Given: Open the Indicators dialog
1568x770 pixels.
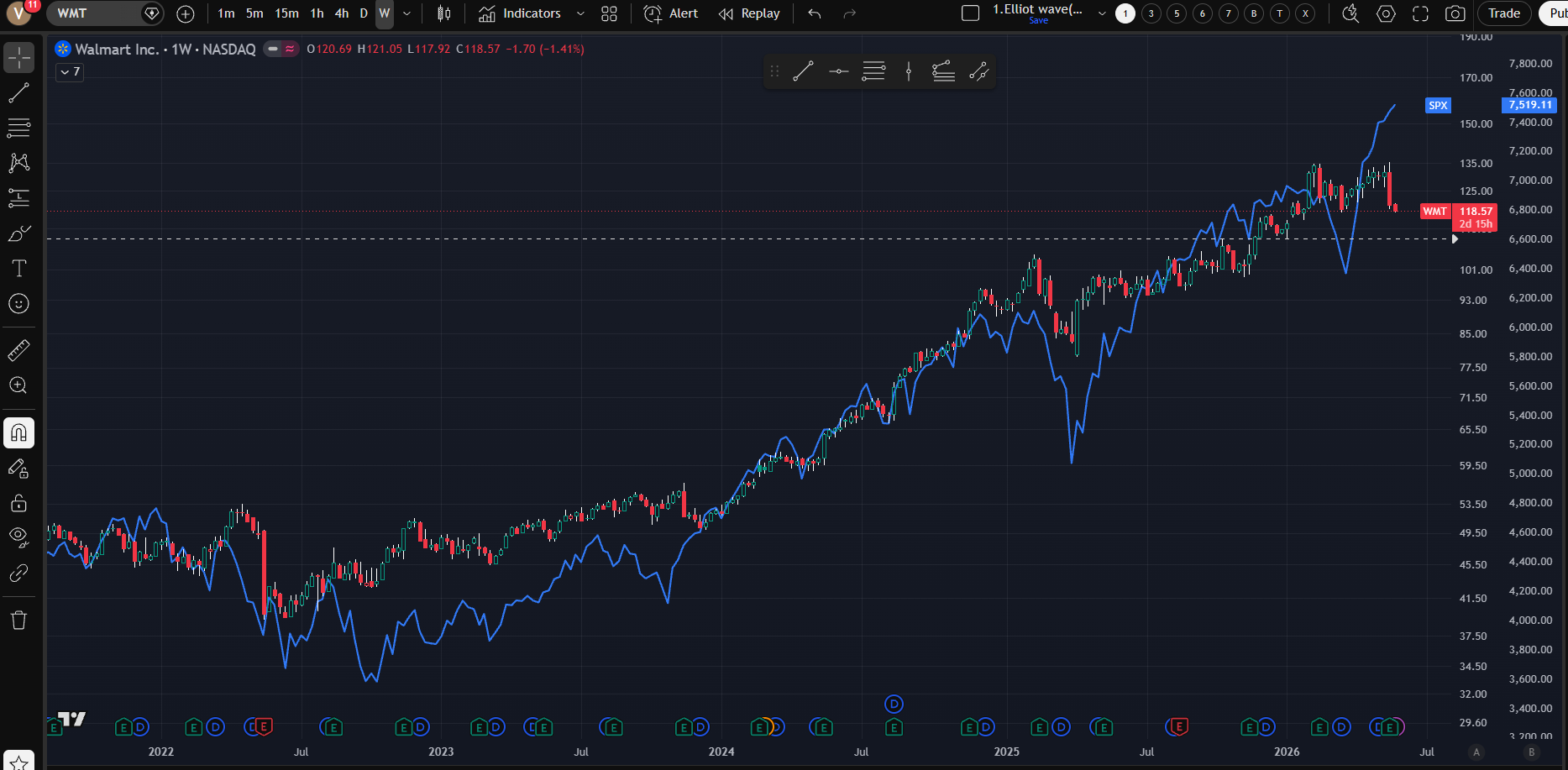Looking at the screenshot, I should point(520,13).
